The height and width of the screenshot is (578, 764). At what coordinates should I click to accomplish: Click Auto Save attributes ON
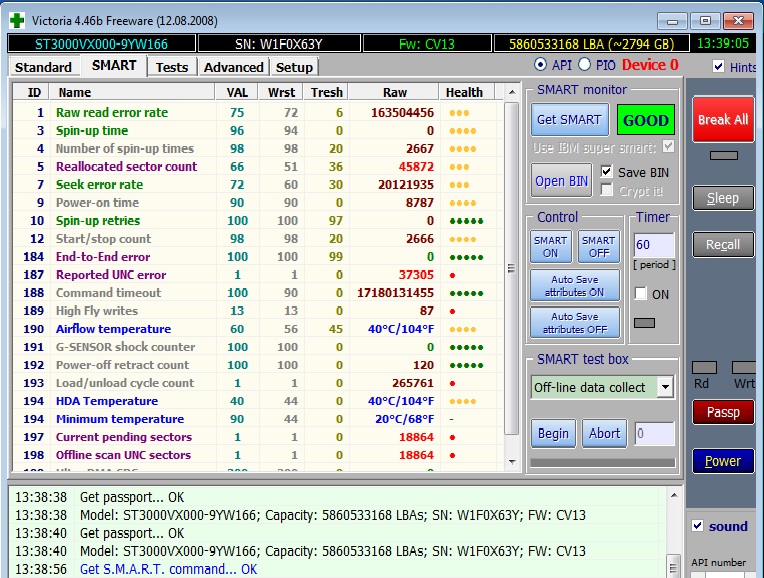pos(575,286)
